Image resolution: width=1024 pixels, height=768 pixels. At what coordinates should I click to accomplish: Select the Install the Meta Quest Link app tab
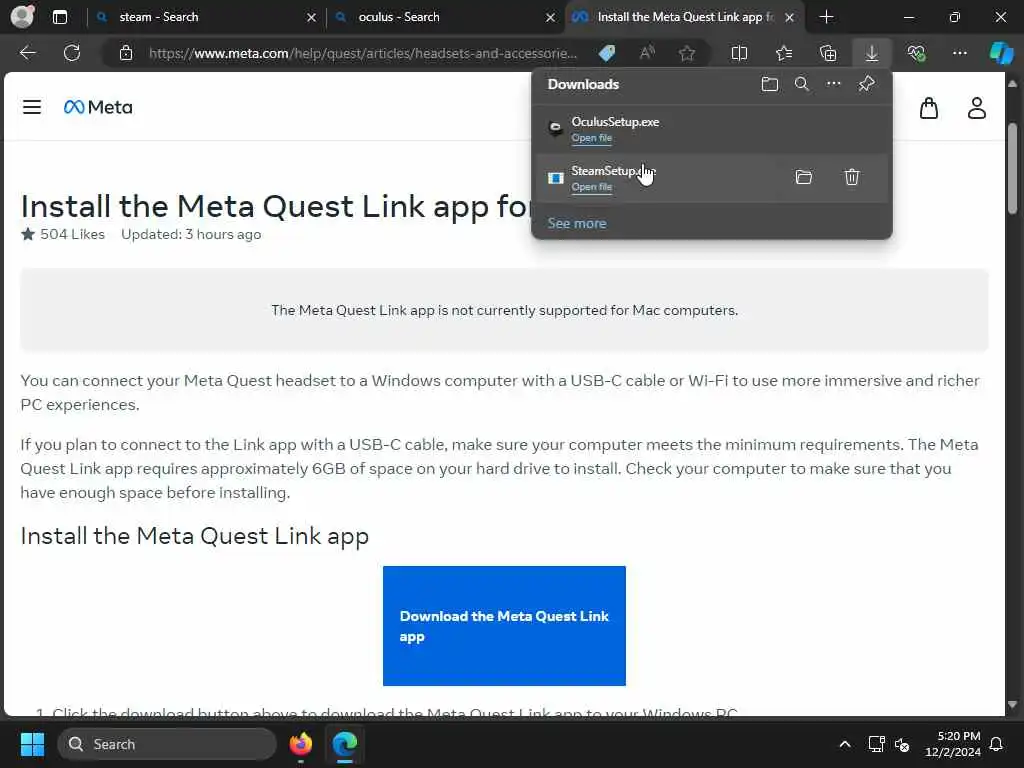pyautogui.click(x=685, y=17)
